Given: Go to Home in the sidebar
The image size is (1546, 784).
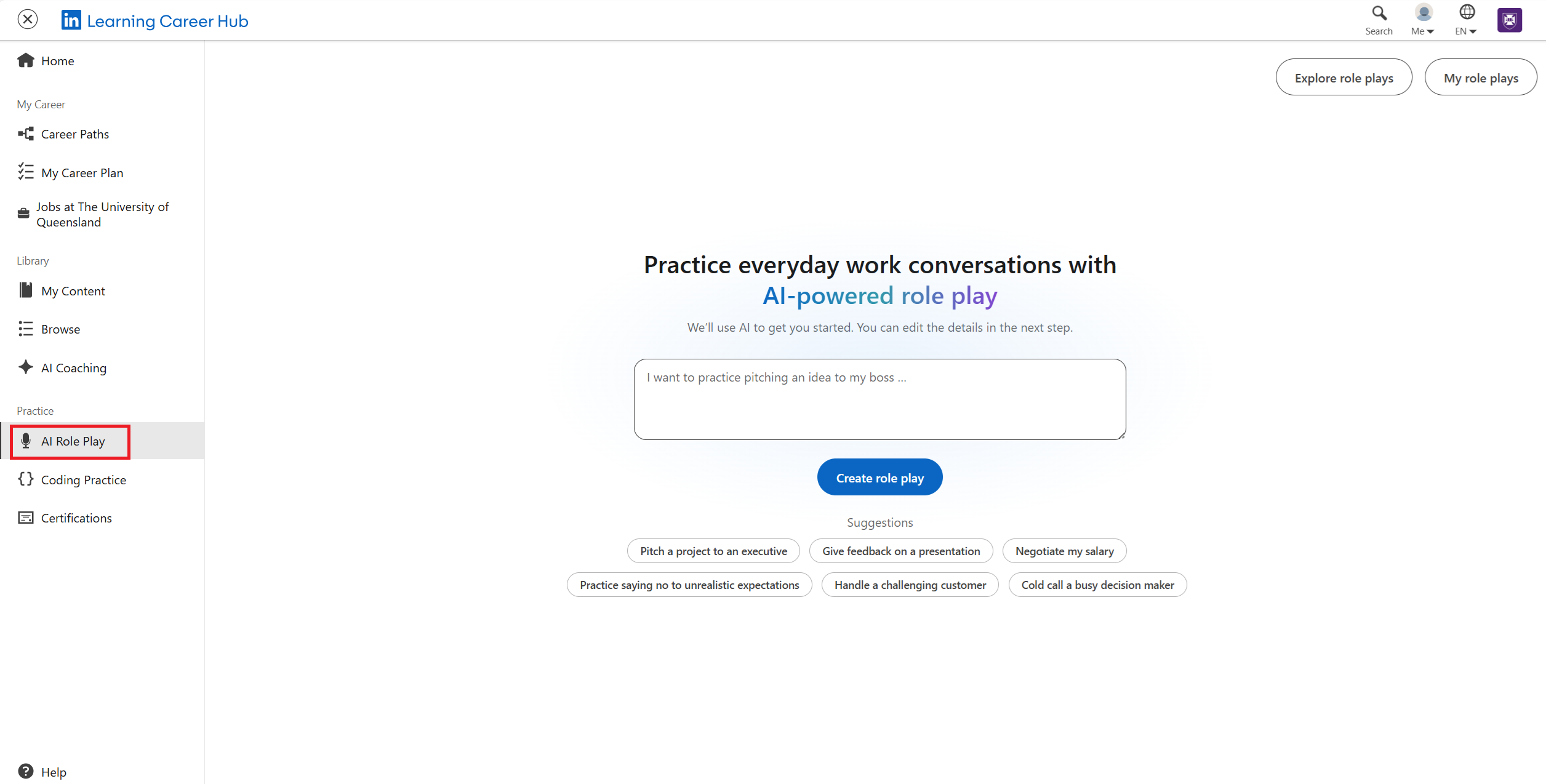Looking at the screenshot, I should [57, 60].
